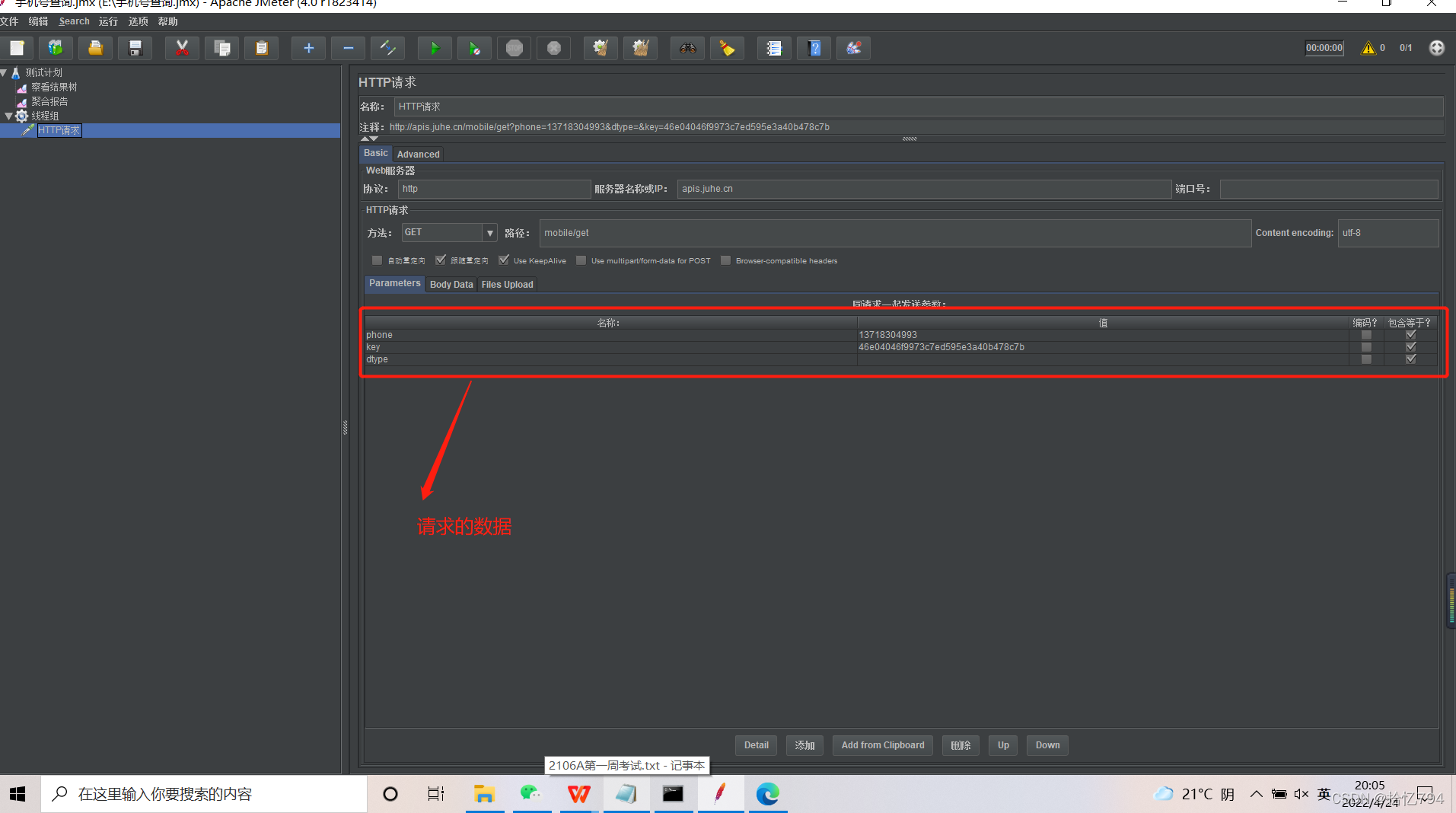Save the test plan with floppy icon
The image size is (1456, 813).
[135, 48]
